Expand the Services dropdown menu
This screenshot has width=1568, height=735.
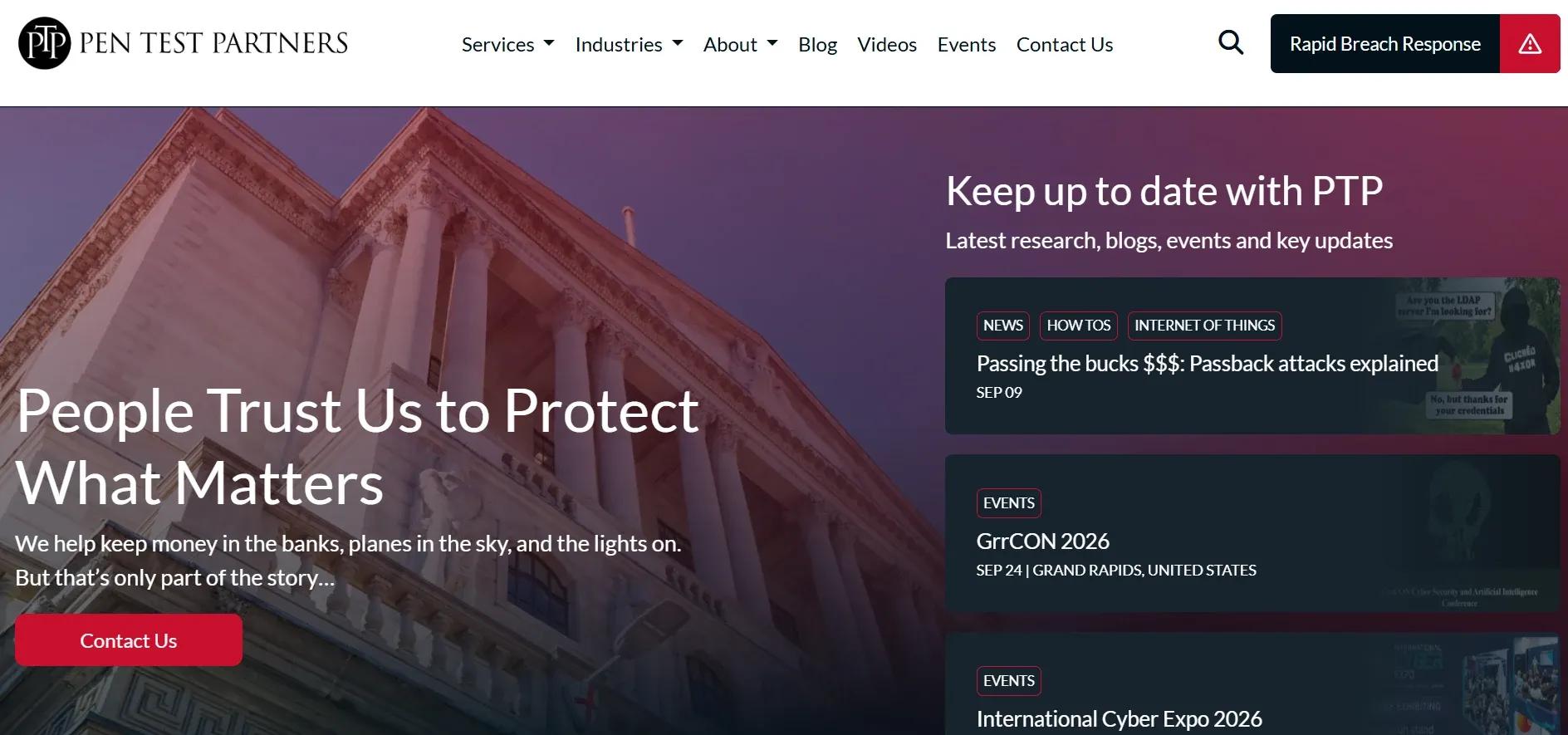(x=507, y=44)
